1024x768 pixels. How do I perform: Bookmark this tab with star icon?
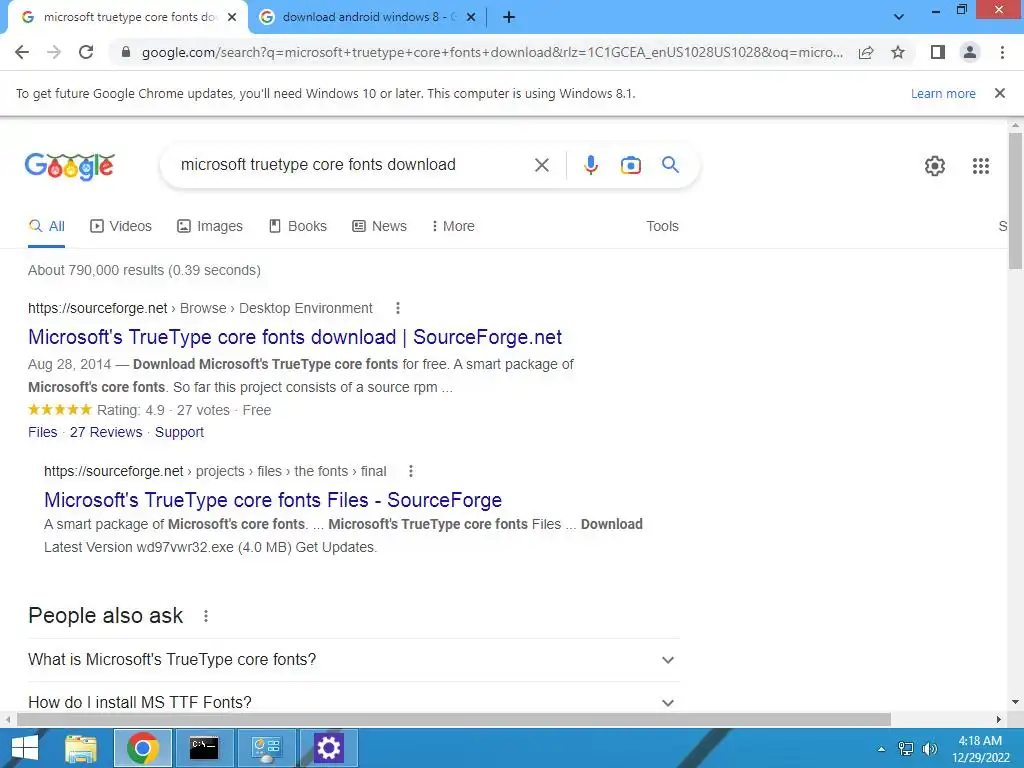point(898,52)
